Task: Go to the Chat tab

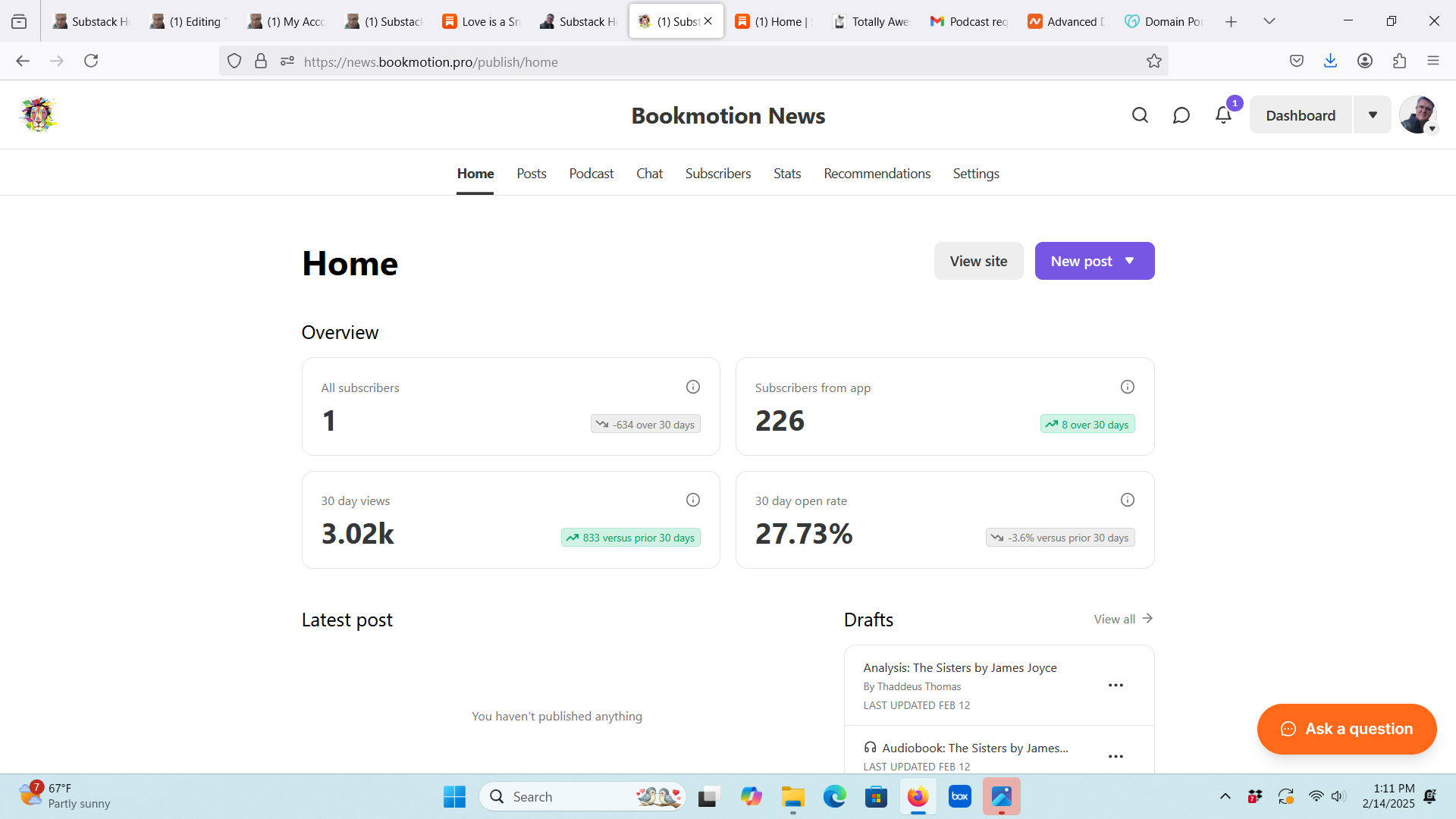Action: click(x=650, y=174)
